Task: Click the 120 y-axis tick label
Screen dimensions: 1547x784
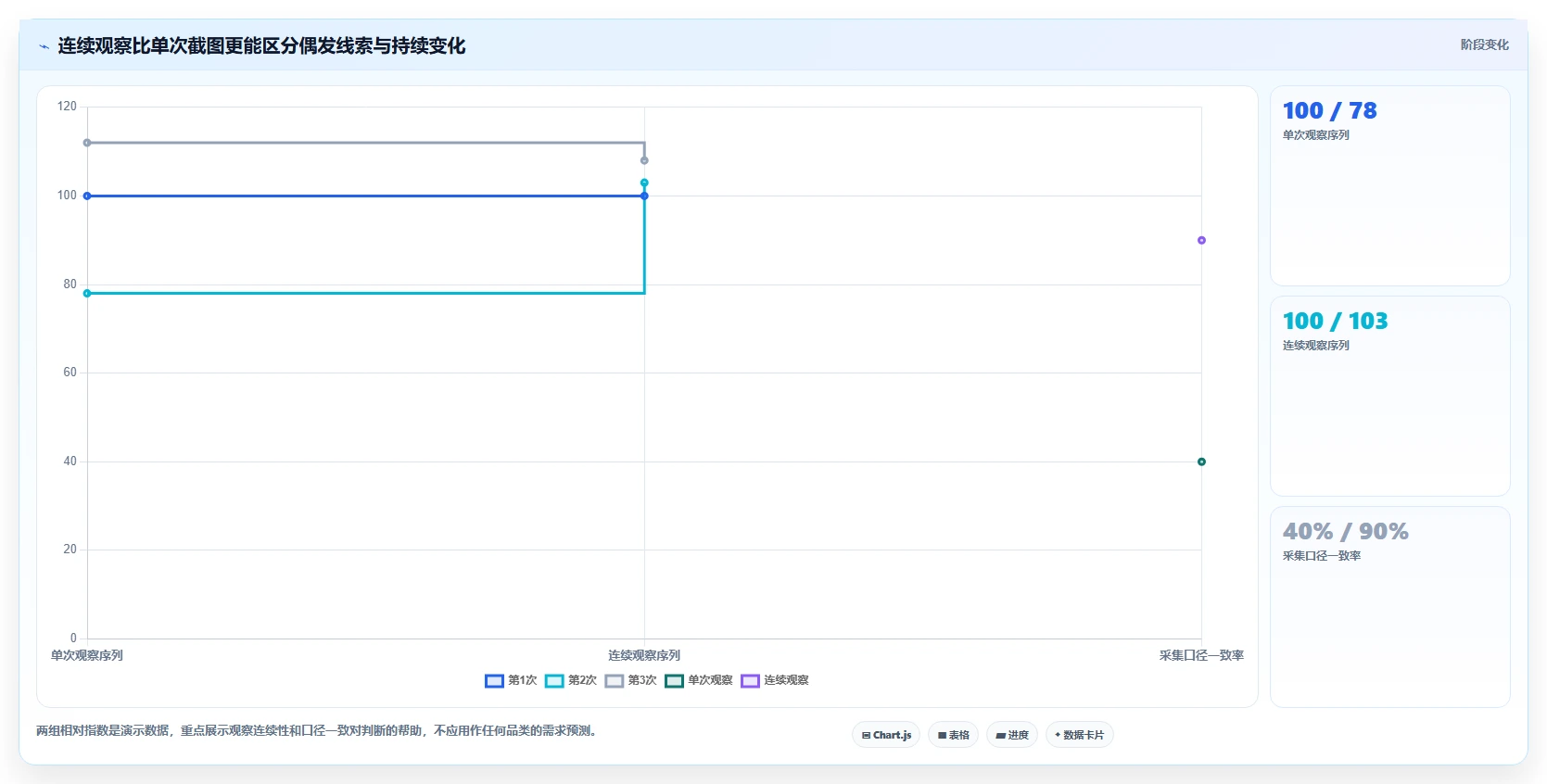Action: click(67, 107)
